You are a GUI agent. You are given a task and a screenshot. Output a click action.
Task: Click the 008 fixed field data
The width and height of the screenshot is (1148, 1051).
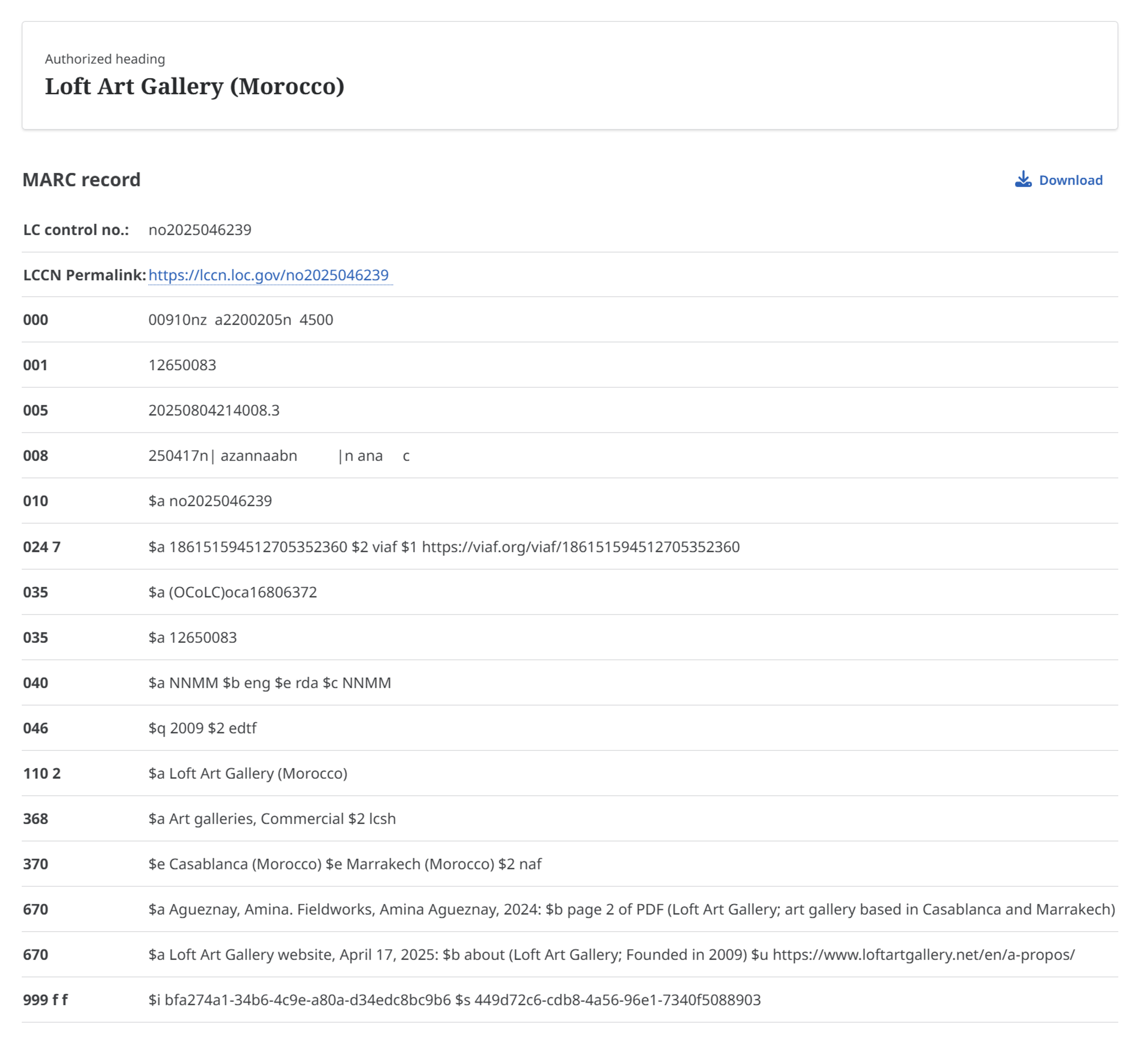coord(279,456)
